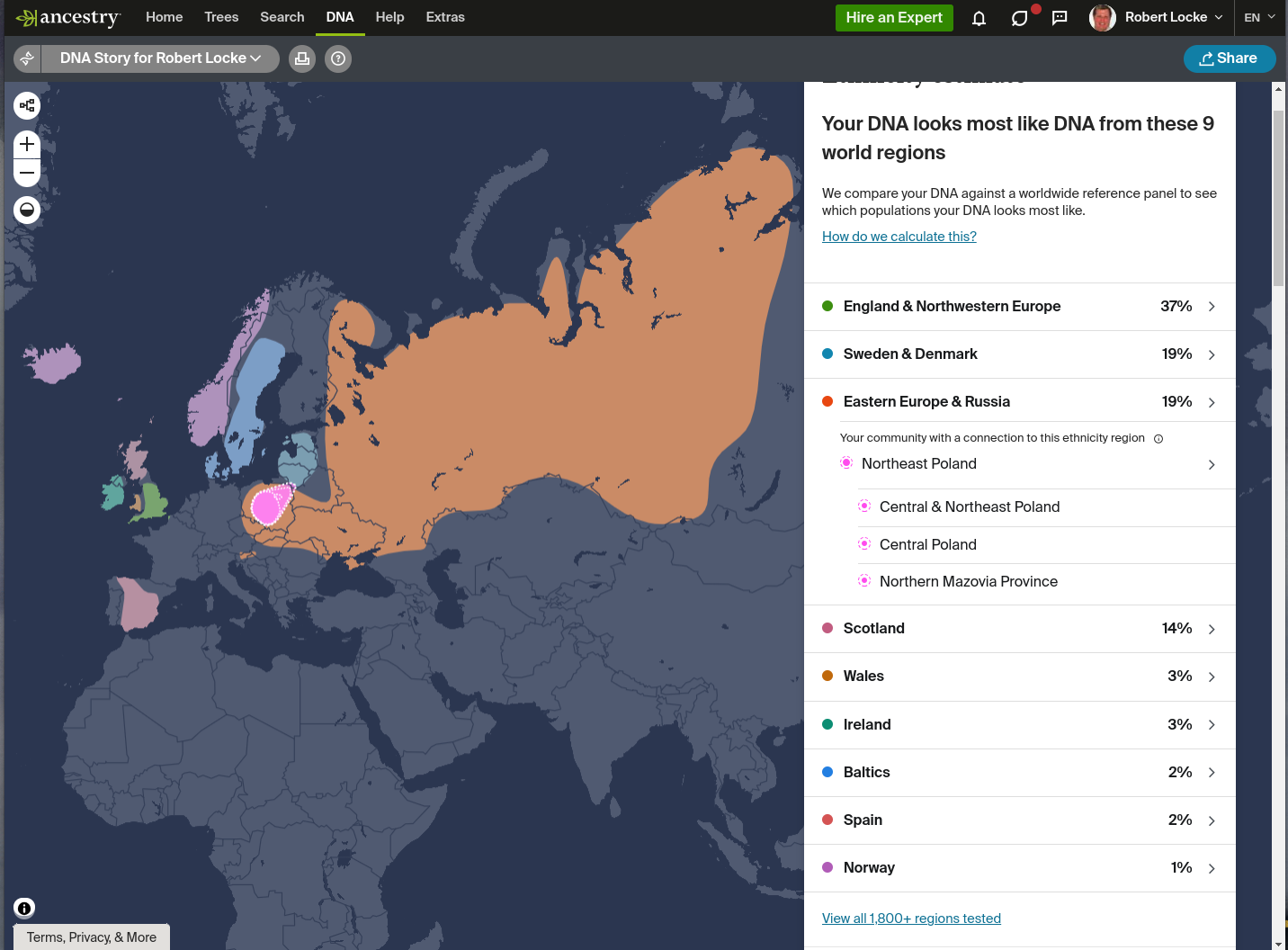Click View all 1,800+ regions tested
Image resolution: width=1288 pixels, height=950 pixels.
[x=911, y=918]
